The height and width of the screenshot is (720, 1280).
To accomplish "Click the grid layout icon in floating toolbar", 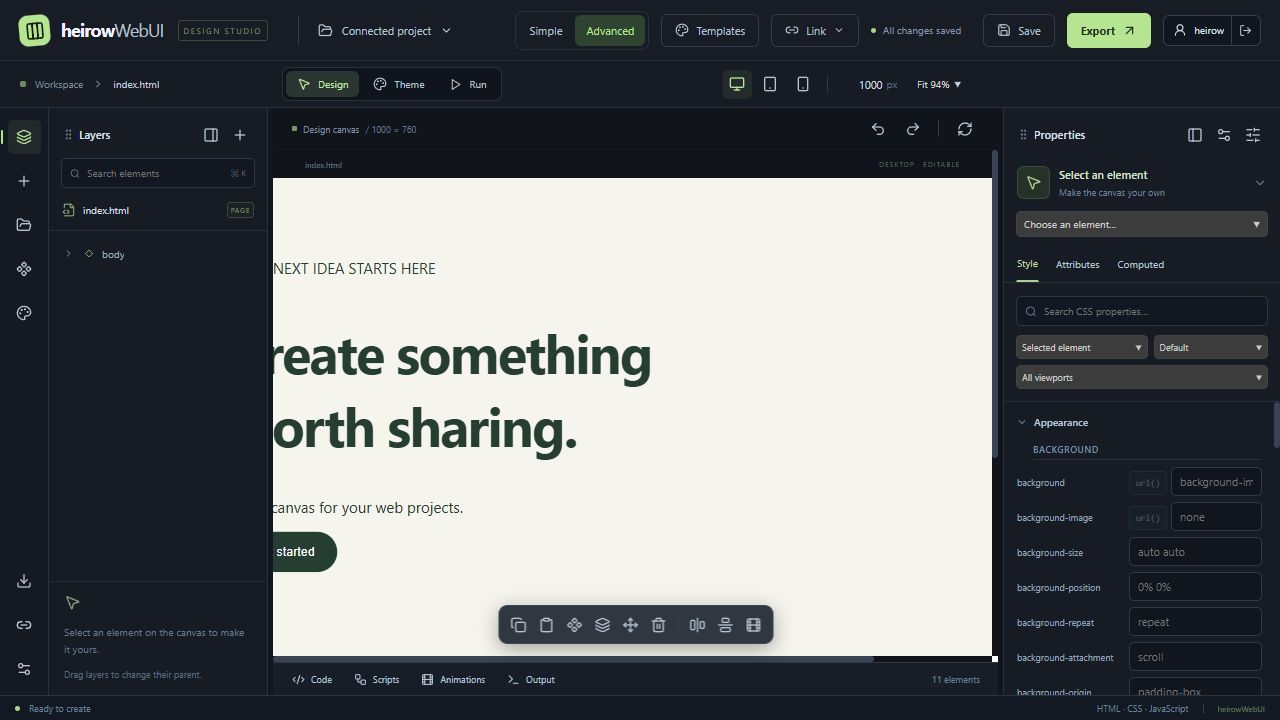I will [753, 625].
